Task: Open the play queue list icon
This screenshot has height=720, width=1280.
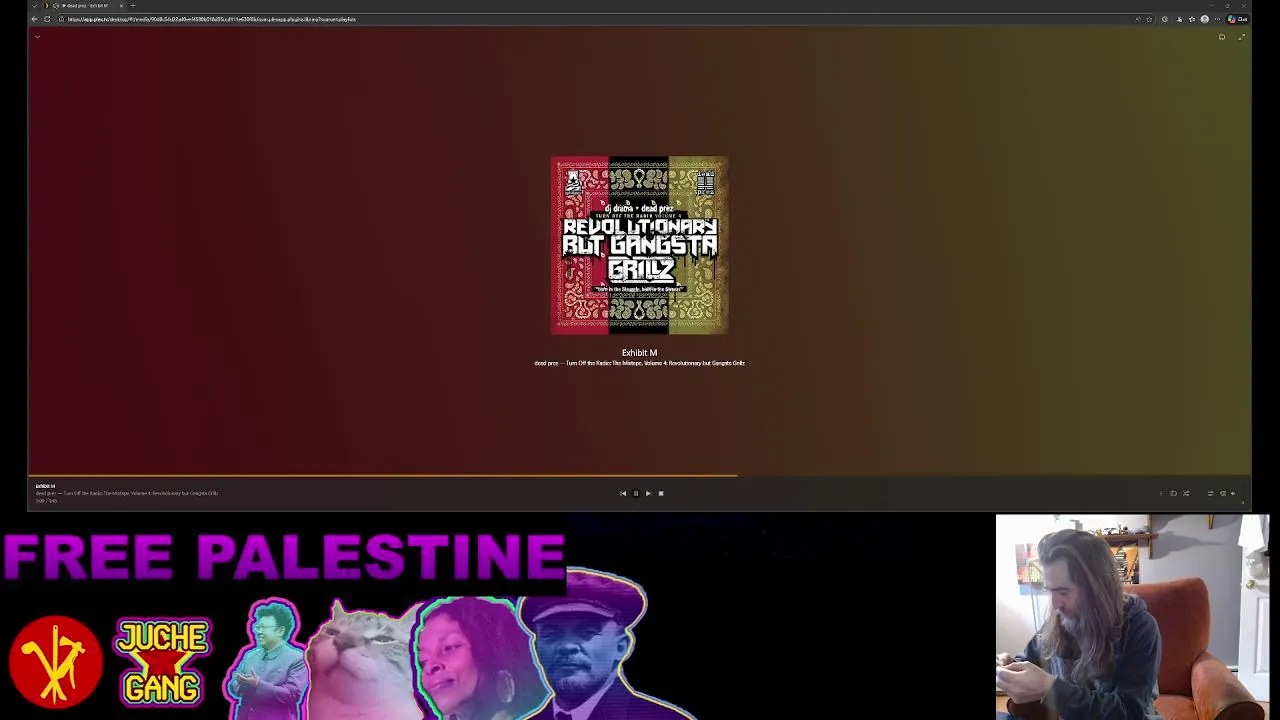Action: [x=1222, y=493]
